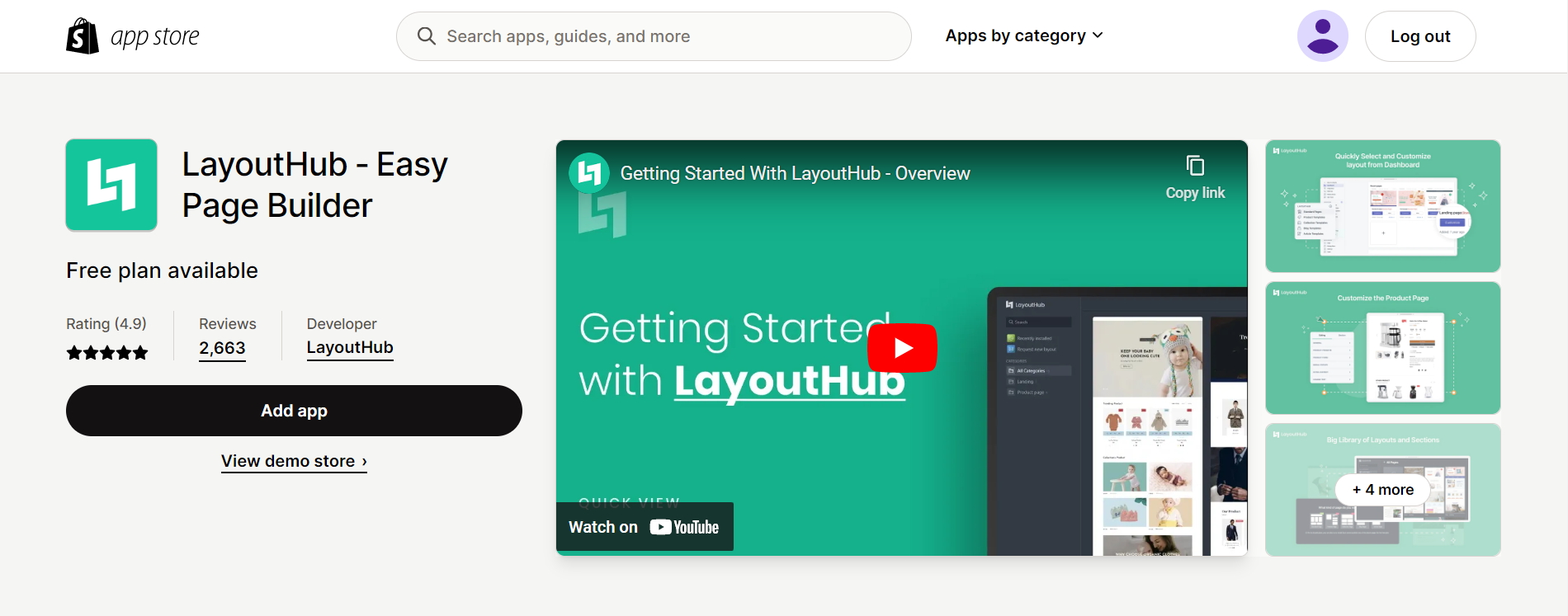This screenshot has width=1568, height=616.
Task: Open the View demo store link
Action: [294, 462]
